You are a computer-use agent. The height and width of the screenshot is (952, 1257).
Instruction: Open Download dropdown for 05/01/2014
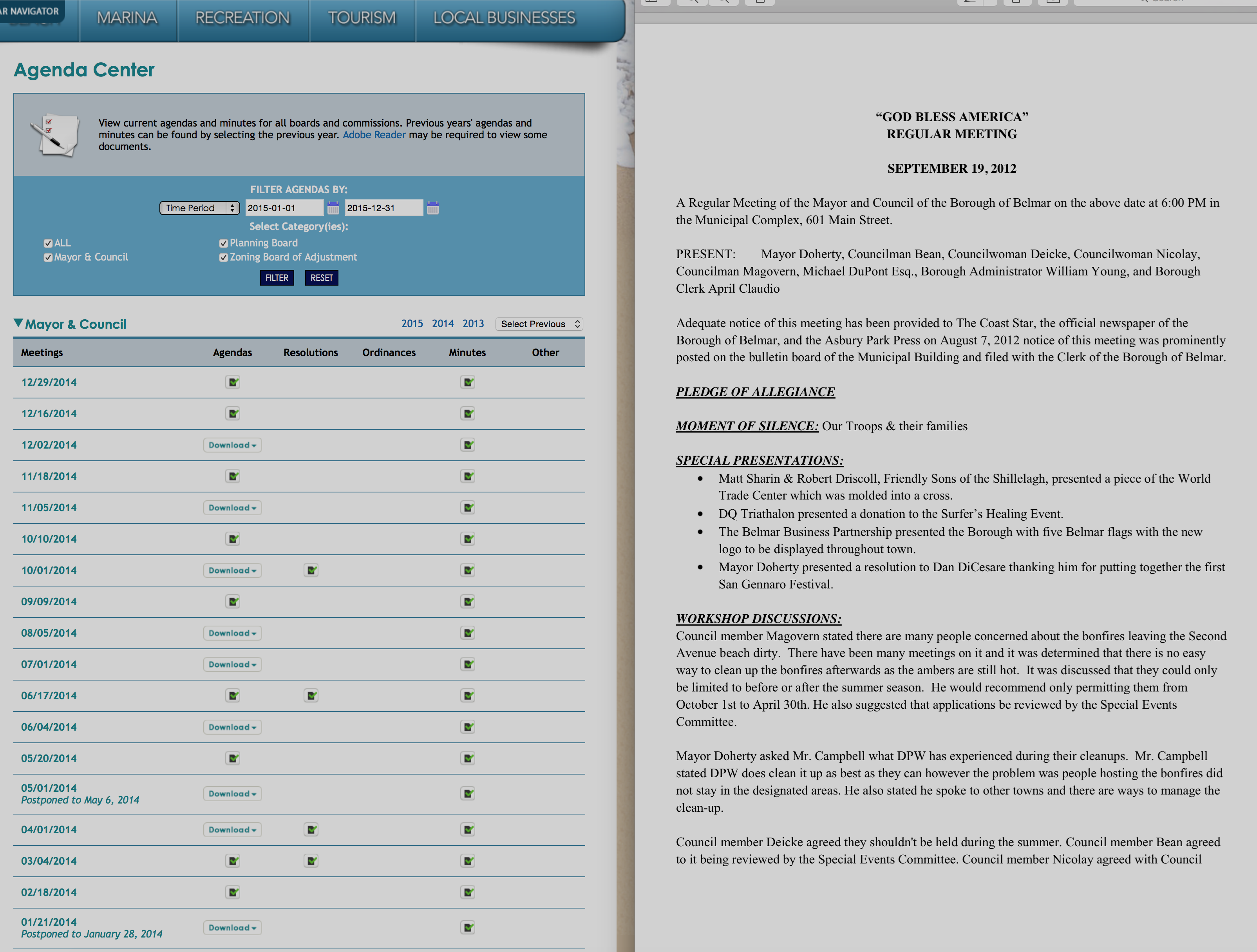pos(232,793)
